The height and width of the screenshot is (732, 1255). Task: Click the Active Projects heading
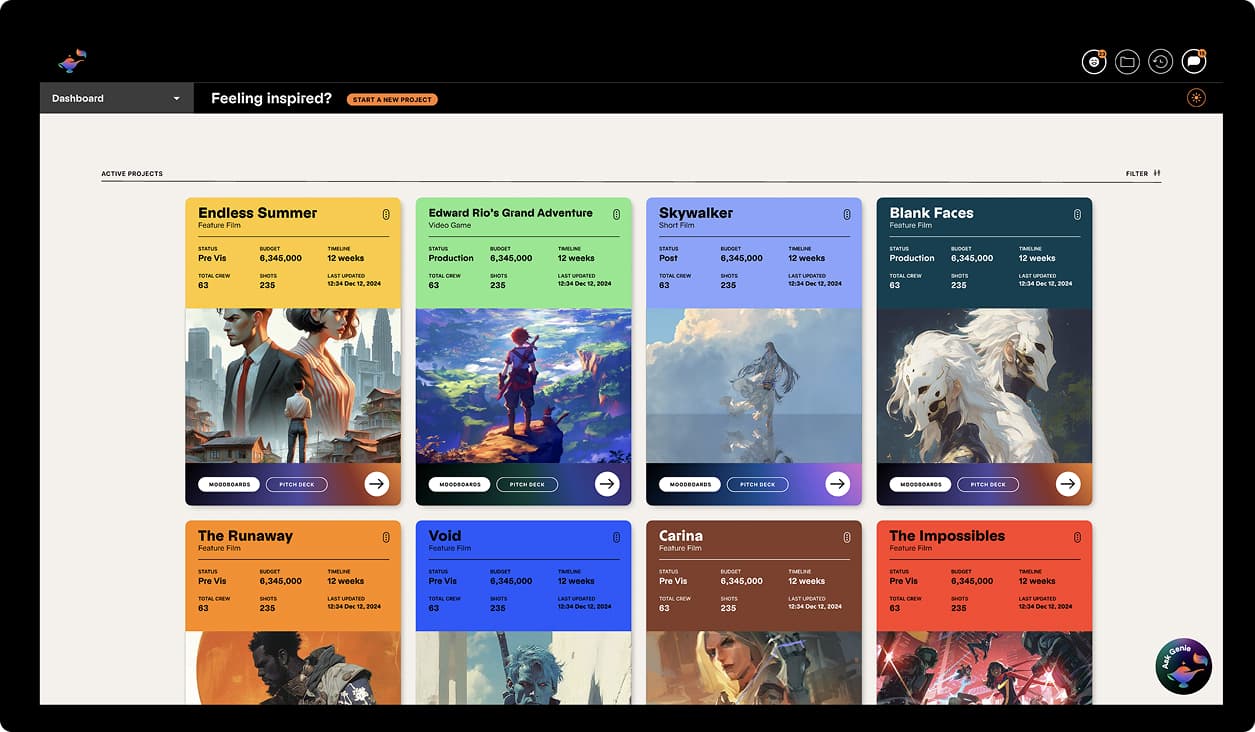[132, 174]
